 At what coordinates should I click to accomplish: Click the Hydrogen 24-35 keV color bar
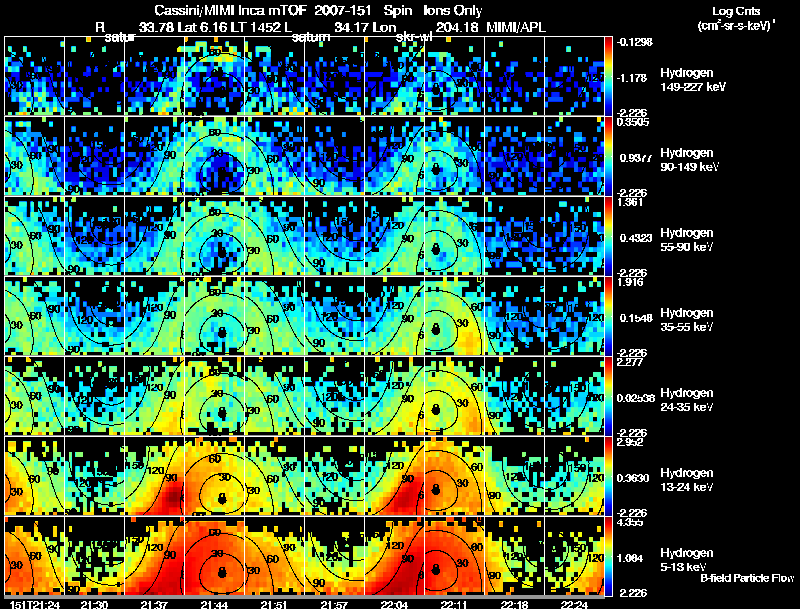(608, 396)
